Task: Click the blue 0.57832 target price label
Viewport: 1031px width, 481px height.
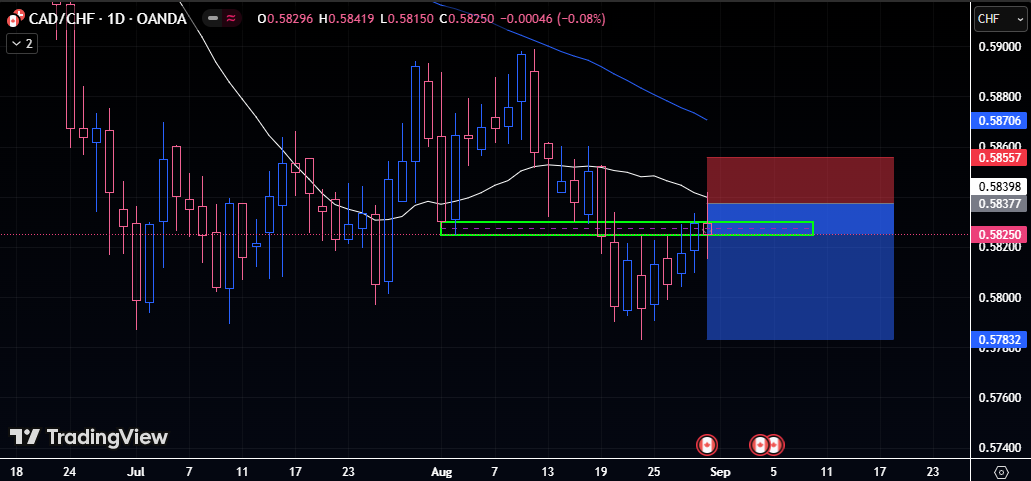Action: click(997, 339)
